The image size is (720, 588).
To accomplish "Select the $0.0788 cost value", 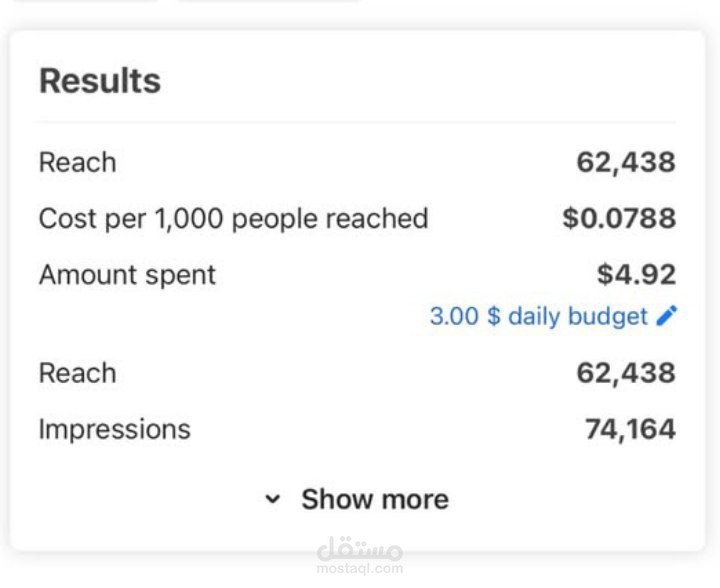I will pos(618,218).
